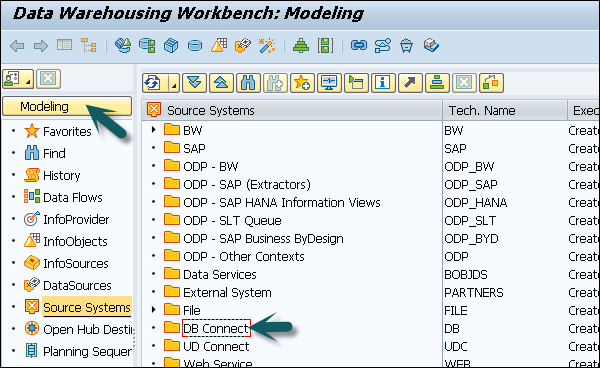Viewport: 600px width, 368px height.
Task: Click the basket icon in top toolbar
Action: pos(406,46)
